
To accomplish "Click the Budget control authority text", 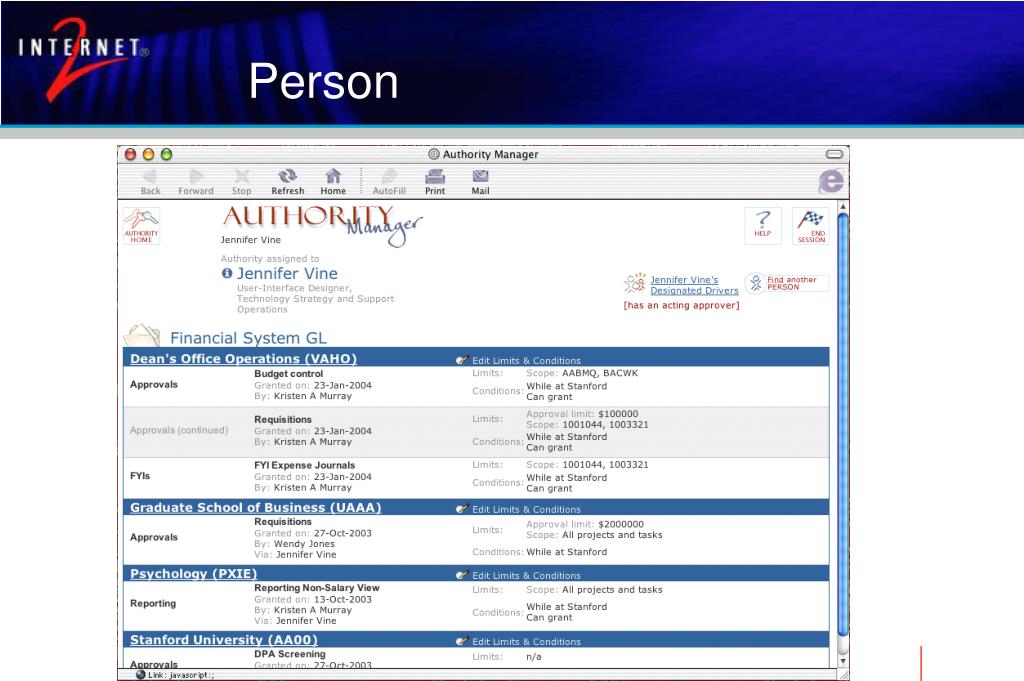I will click(289, 373).
